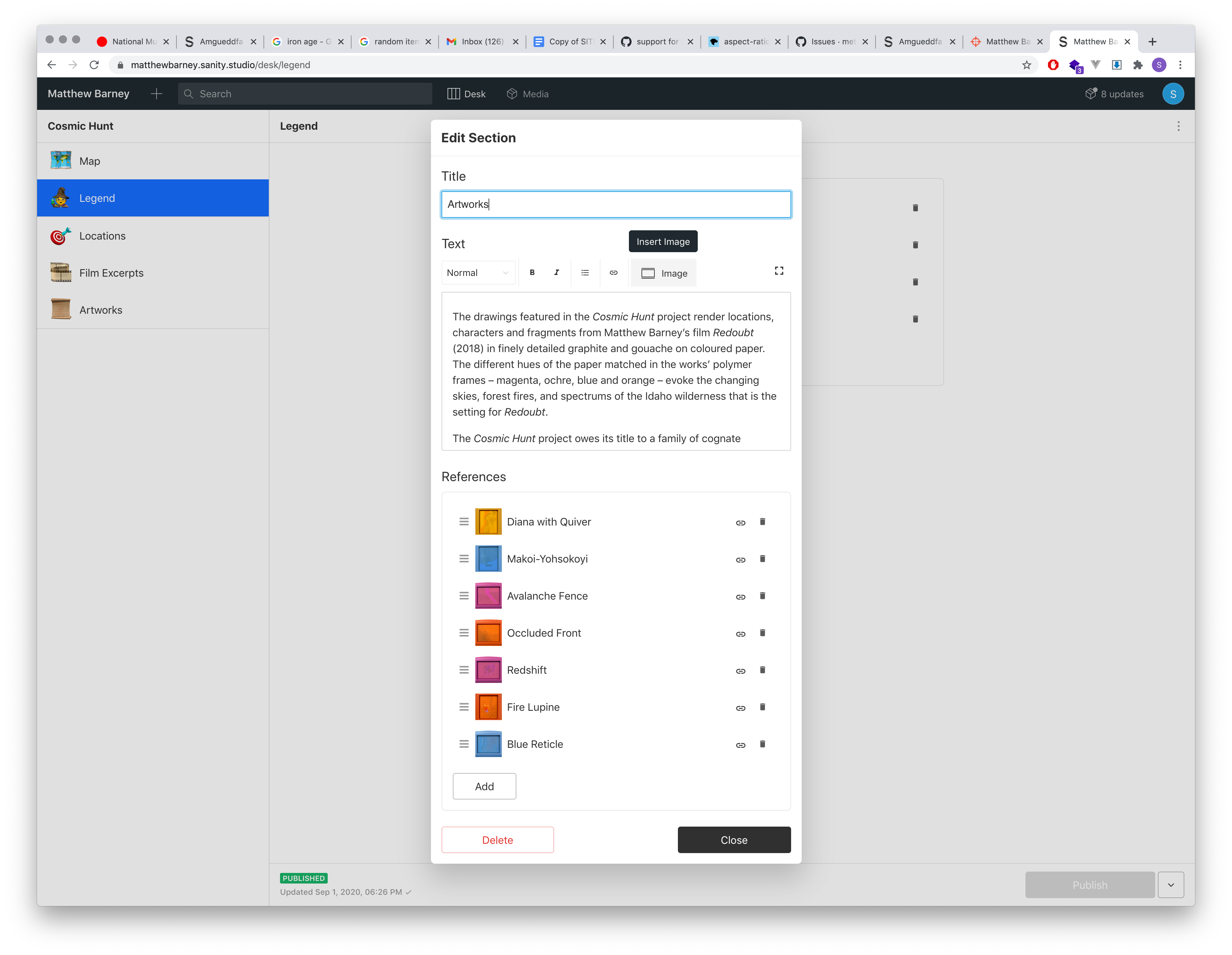
Task: Switch to the Media tool tab
Action: pos(527,94)
